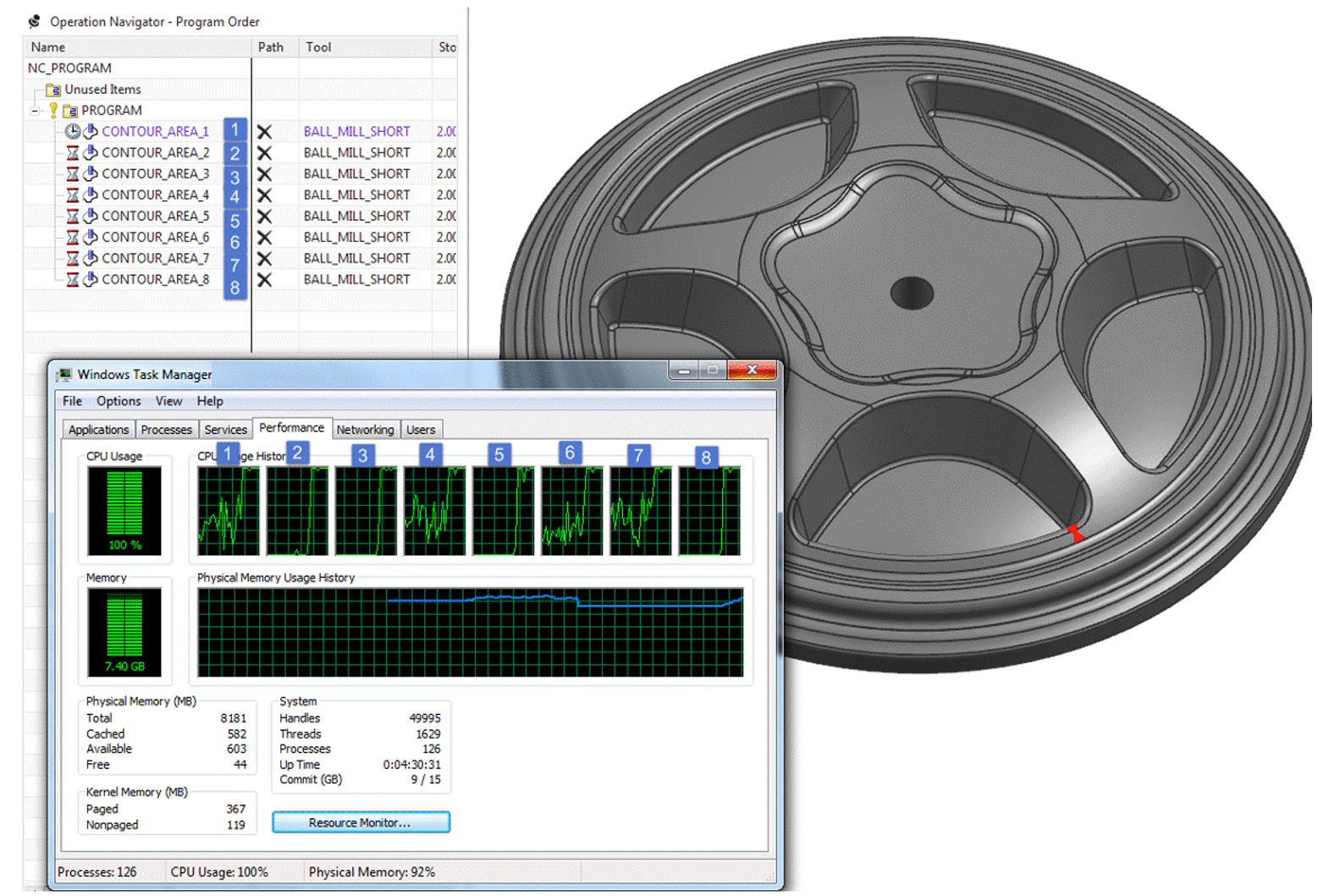Viewport: 1318px width, 896px height.
Task: Click the Resource Monitor button
Action: (x=361, y=822)
